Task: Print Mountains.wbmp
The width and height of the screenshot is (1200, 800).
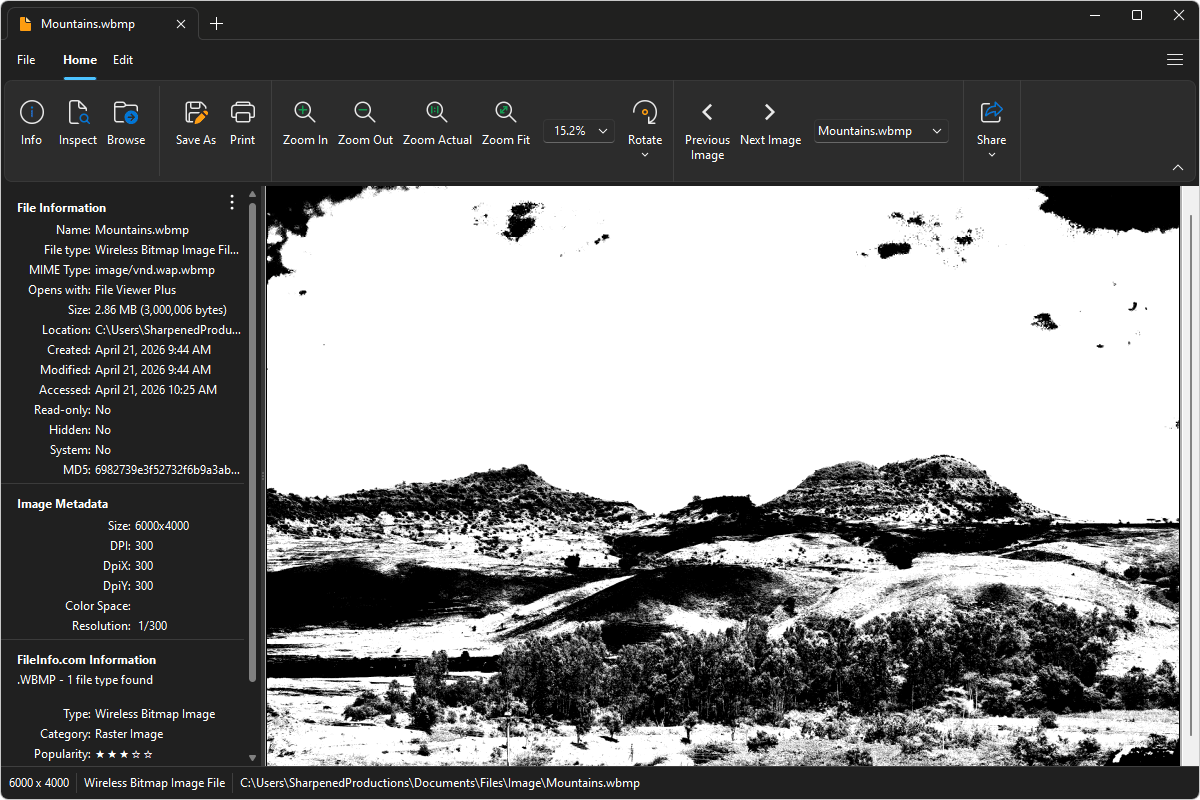Action: click(x=242, y=122)
